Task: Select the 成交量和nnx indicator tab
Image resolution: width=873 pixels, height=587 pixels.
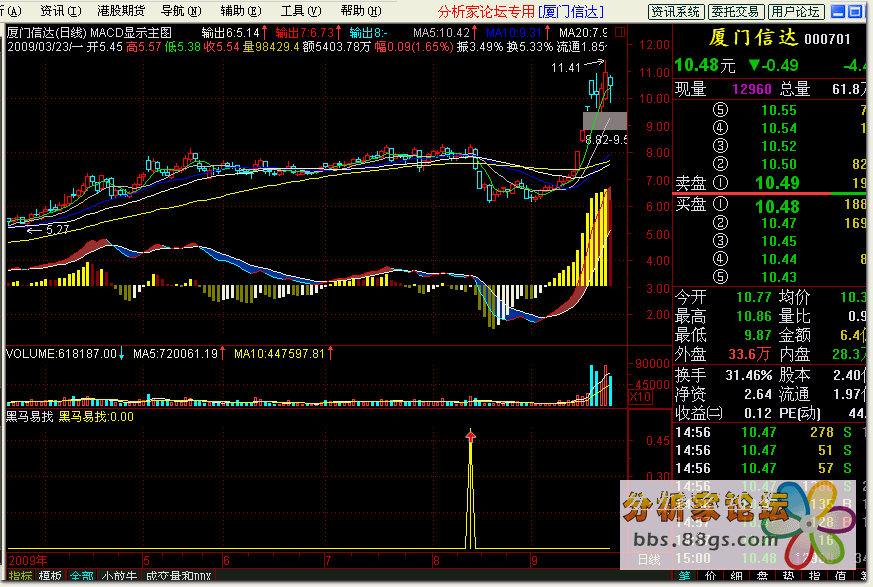Action: pyautogui.click(x=178, y=576)
